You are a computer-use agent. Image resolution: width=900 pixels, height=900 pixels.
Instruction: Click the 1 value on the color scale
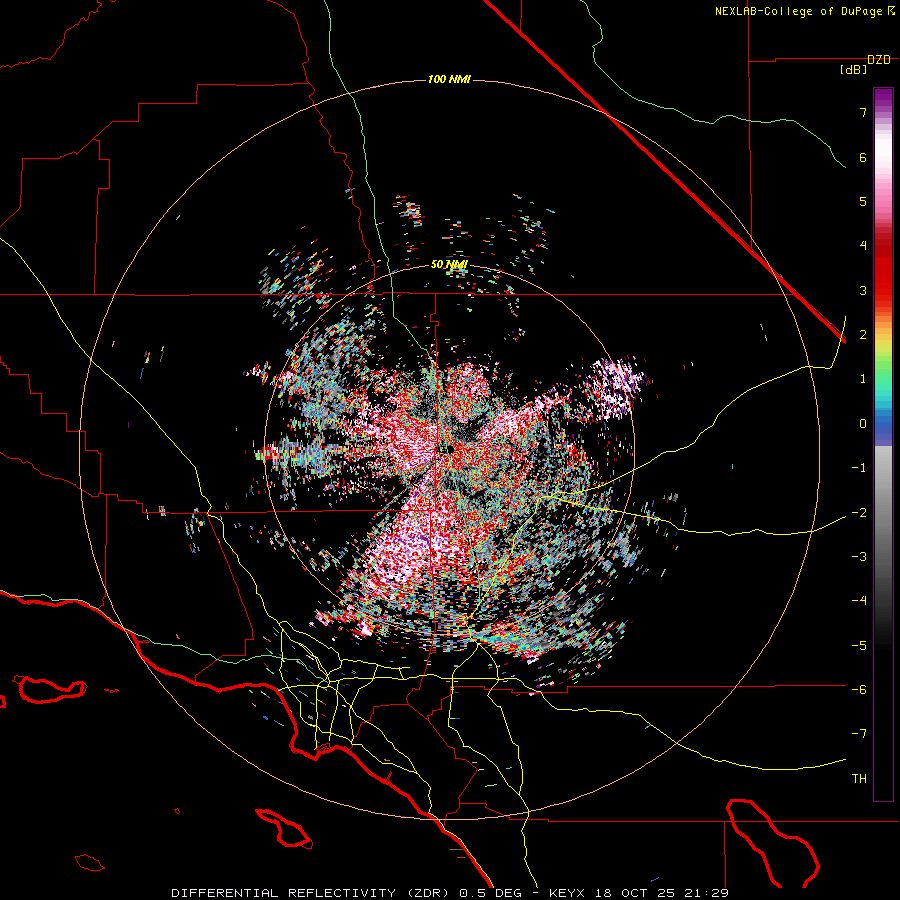coord(863,379)
